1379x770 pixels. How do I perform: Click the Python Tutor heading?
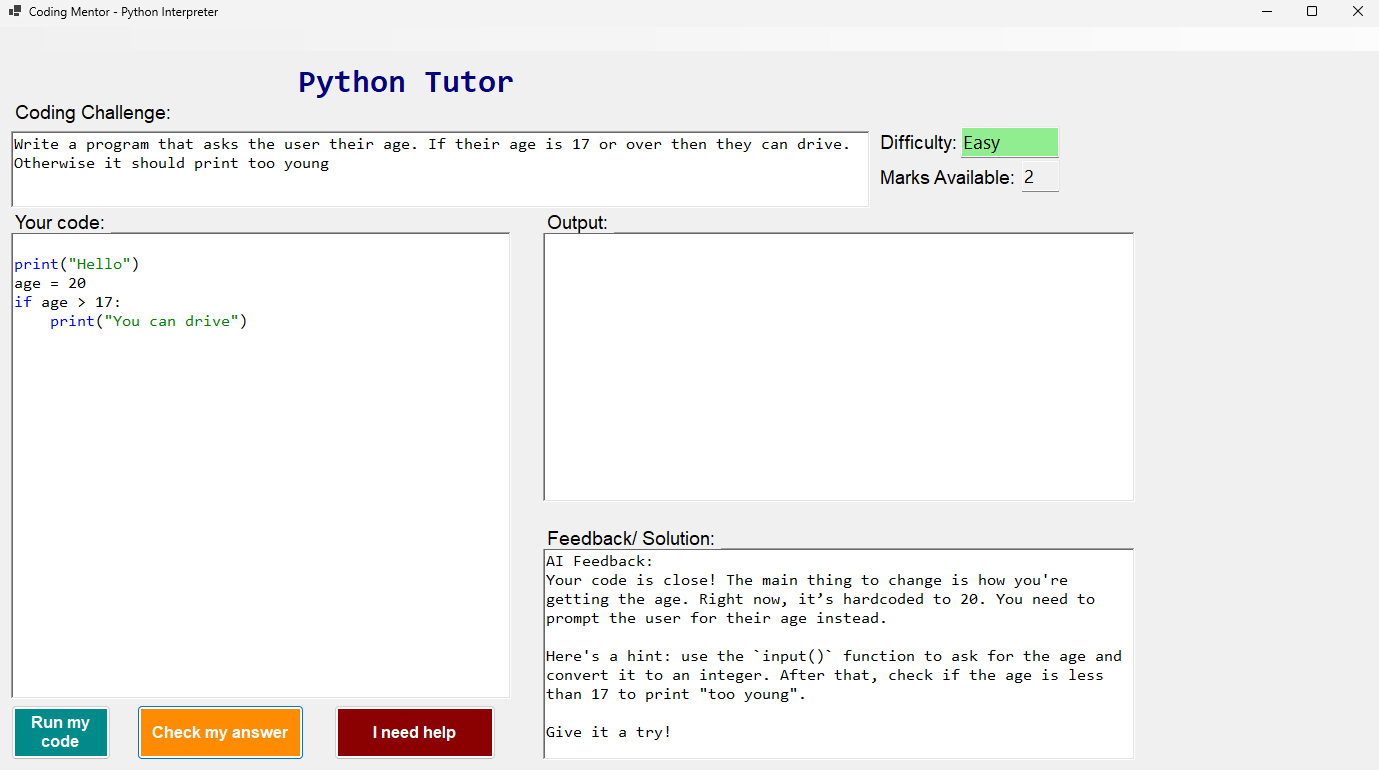pyautogui.click(x=405, y=82)
